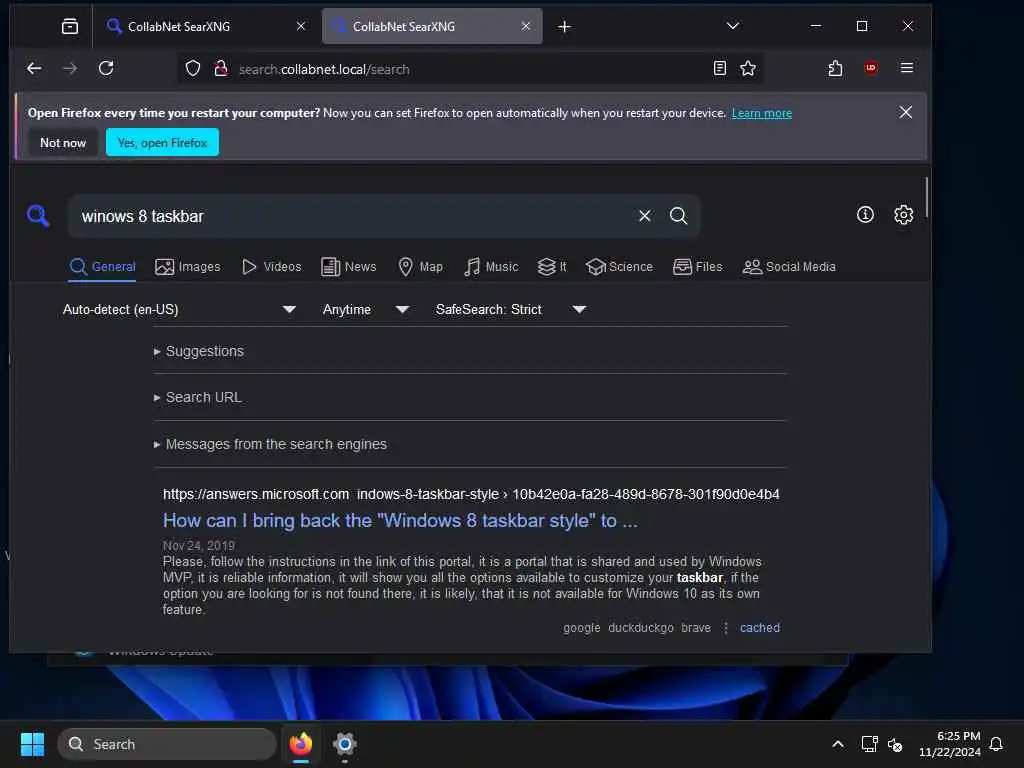1024x768 pixels.
Task: Open the Anytime time range dropdown
Action: 366,310
